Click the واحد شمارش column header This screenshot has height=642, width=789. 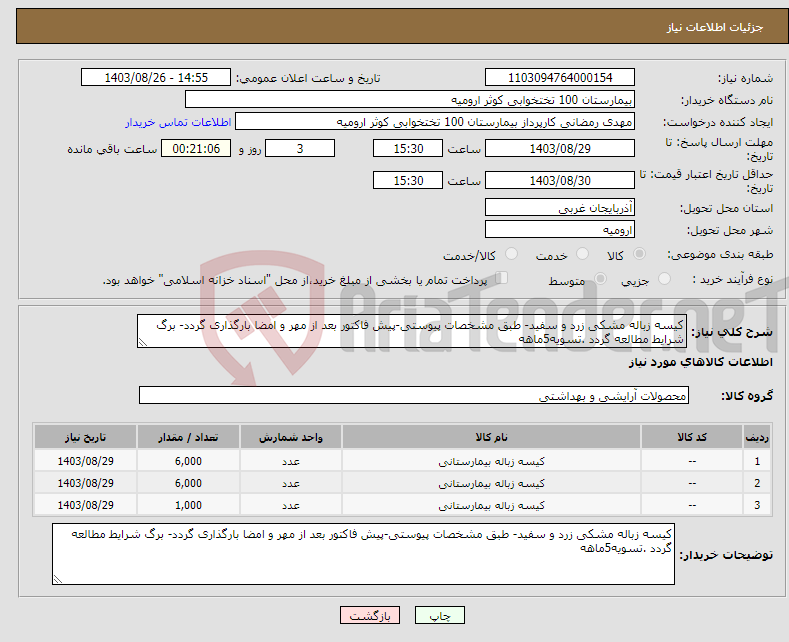click(291, 437)
